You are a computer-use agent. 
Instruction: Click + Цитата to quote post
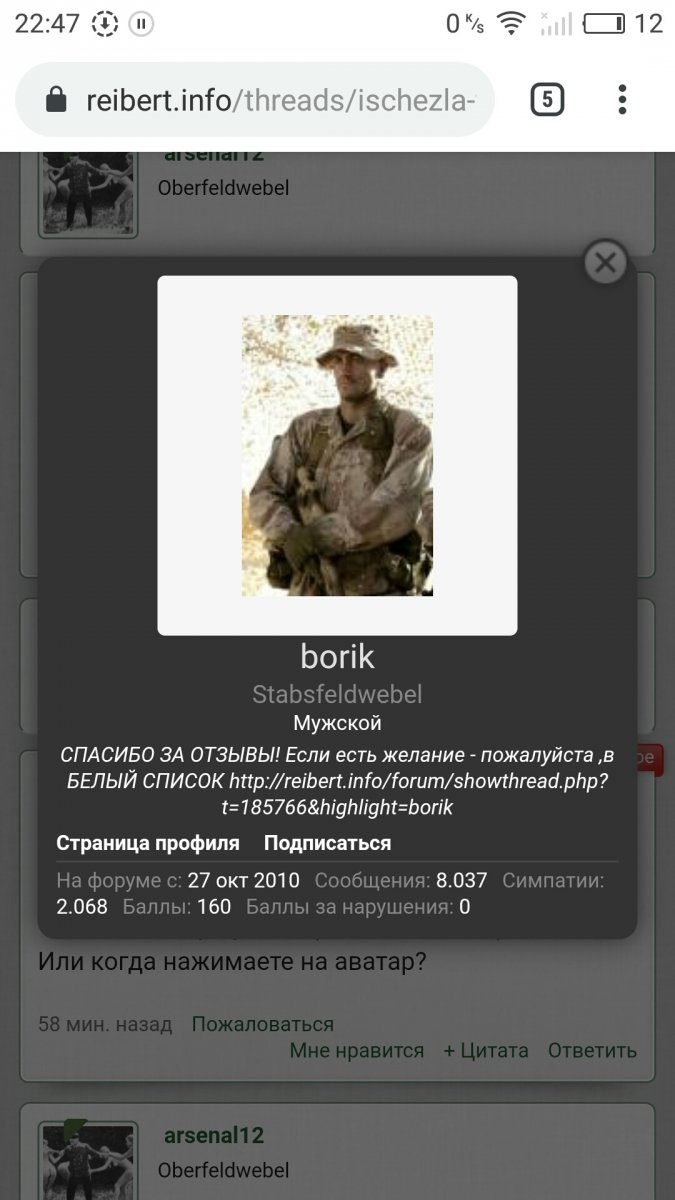coord(486,1050)
